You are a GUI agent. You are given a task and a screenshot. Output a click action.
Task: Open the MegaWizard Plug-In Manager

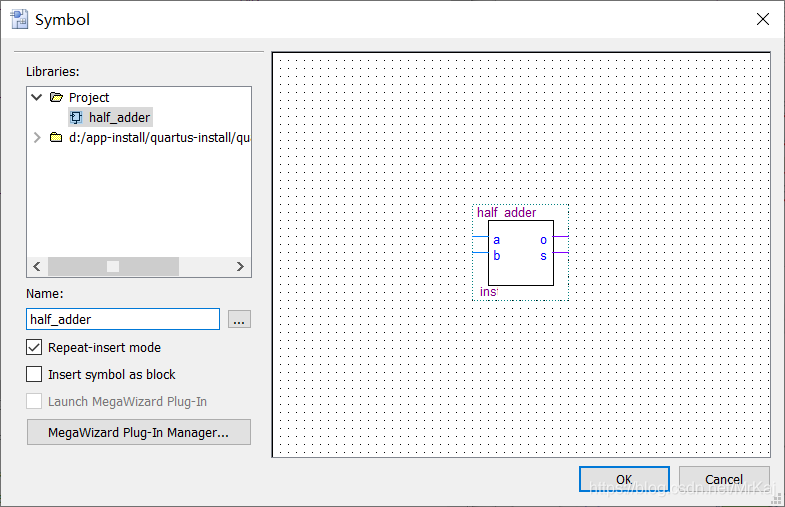pos(139,432)
